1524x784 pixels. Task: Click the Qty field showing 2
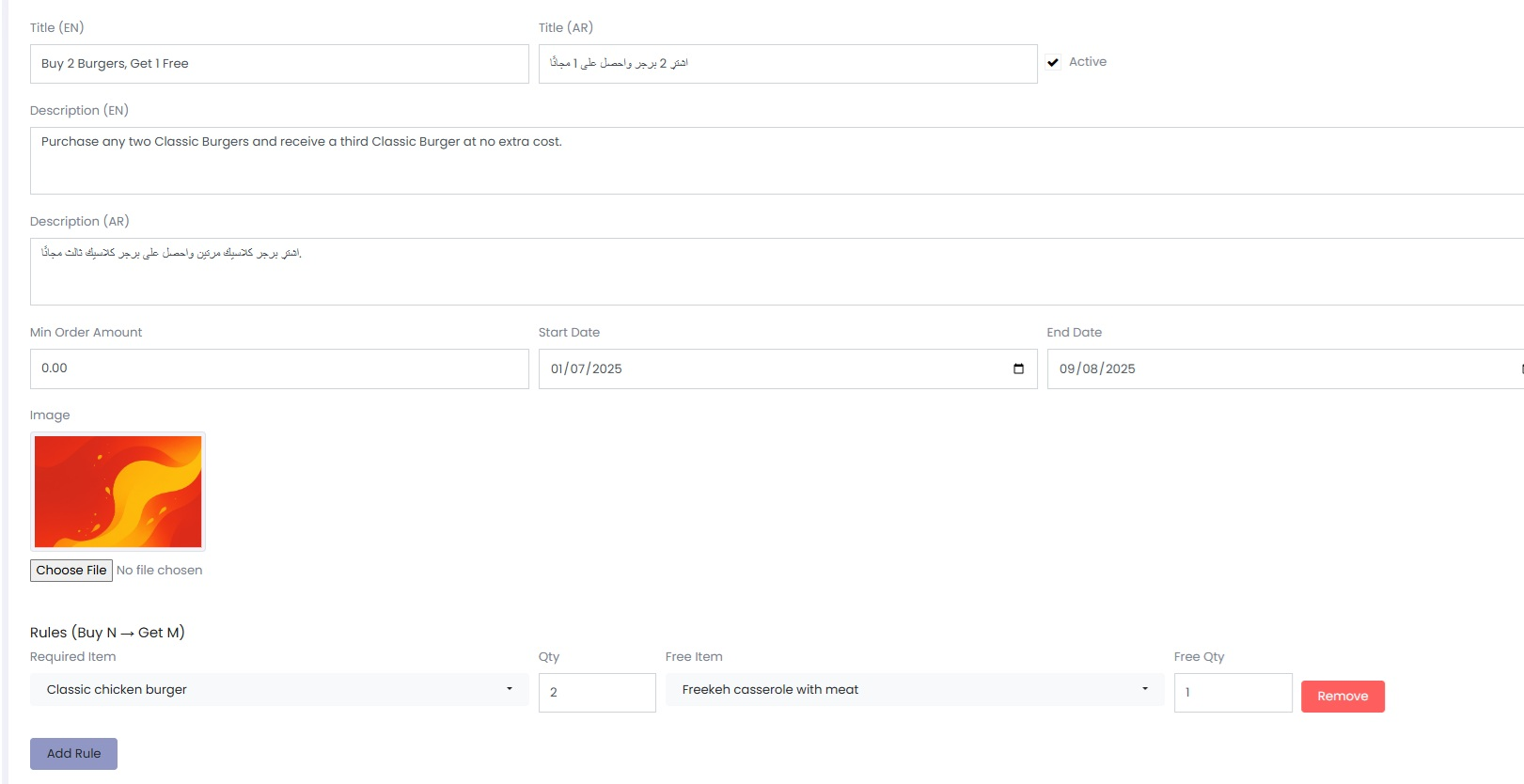(597, 693)
